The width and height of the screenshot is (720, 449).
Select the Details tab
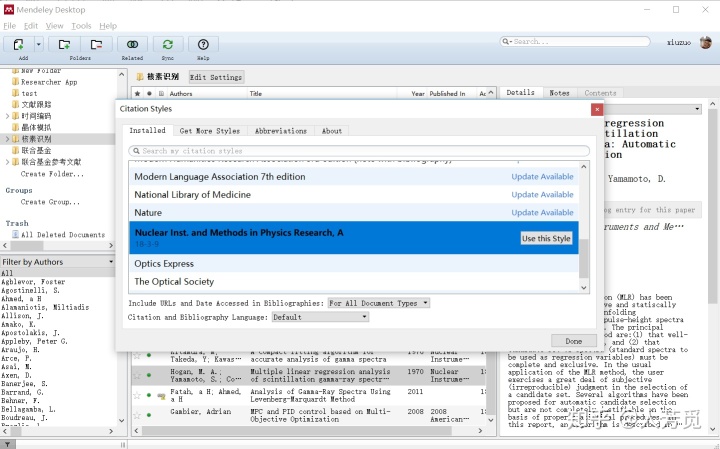520,92
